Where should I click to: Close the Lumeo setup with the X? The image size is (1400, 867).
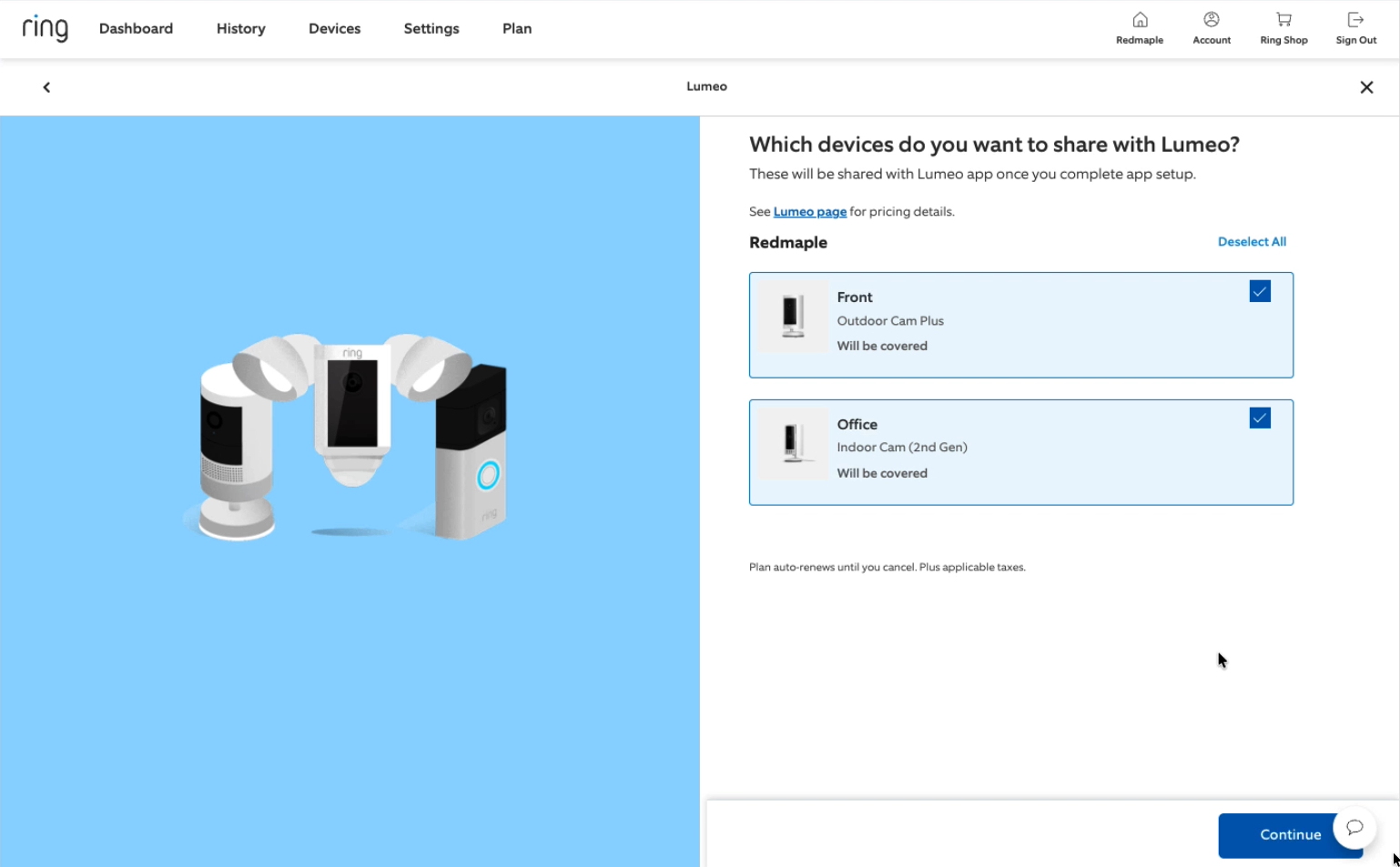pyautogui.click(x=1366, y=87)
